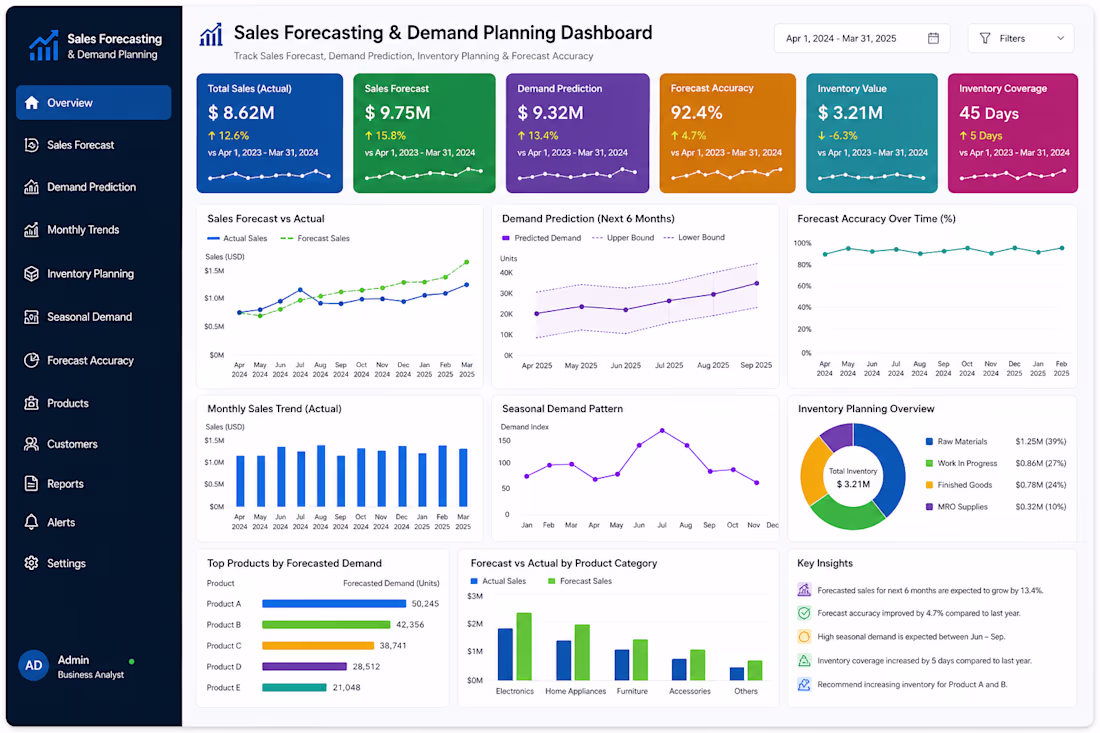Click the Raw Materials $1.25M (39%) value
Viewport: 1100px width, 733px height.
tap(1040, 442)
